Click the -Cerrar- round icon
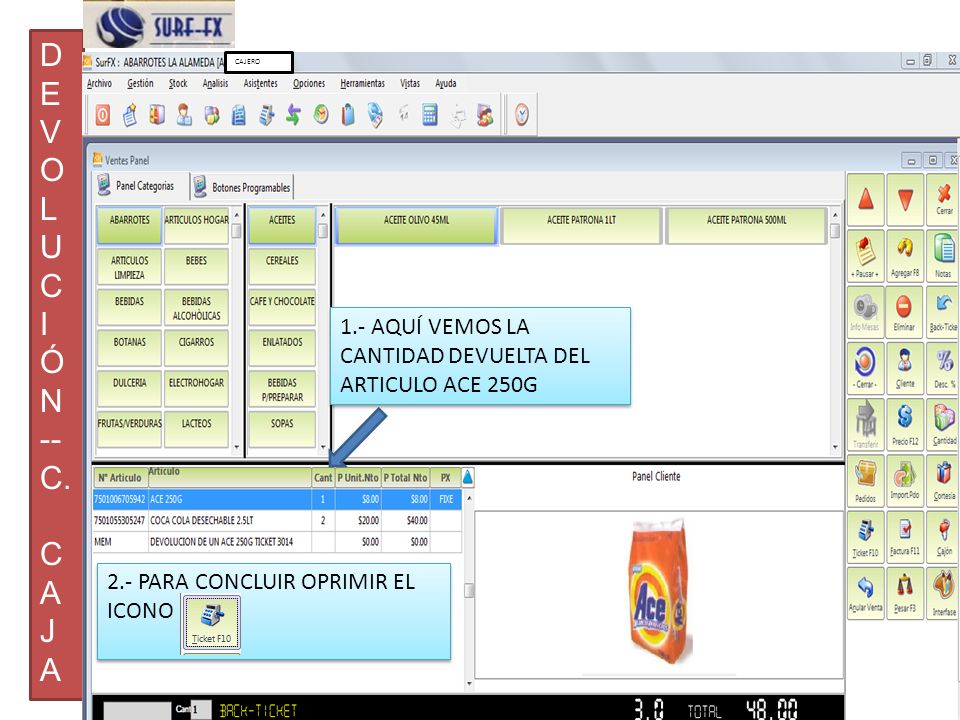 pyautogui.click(x=866, y=368)
